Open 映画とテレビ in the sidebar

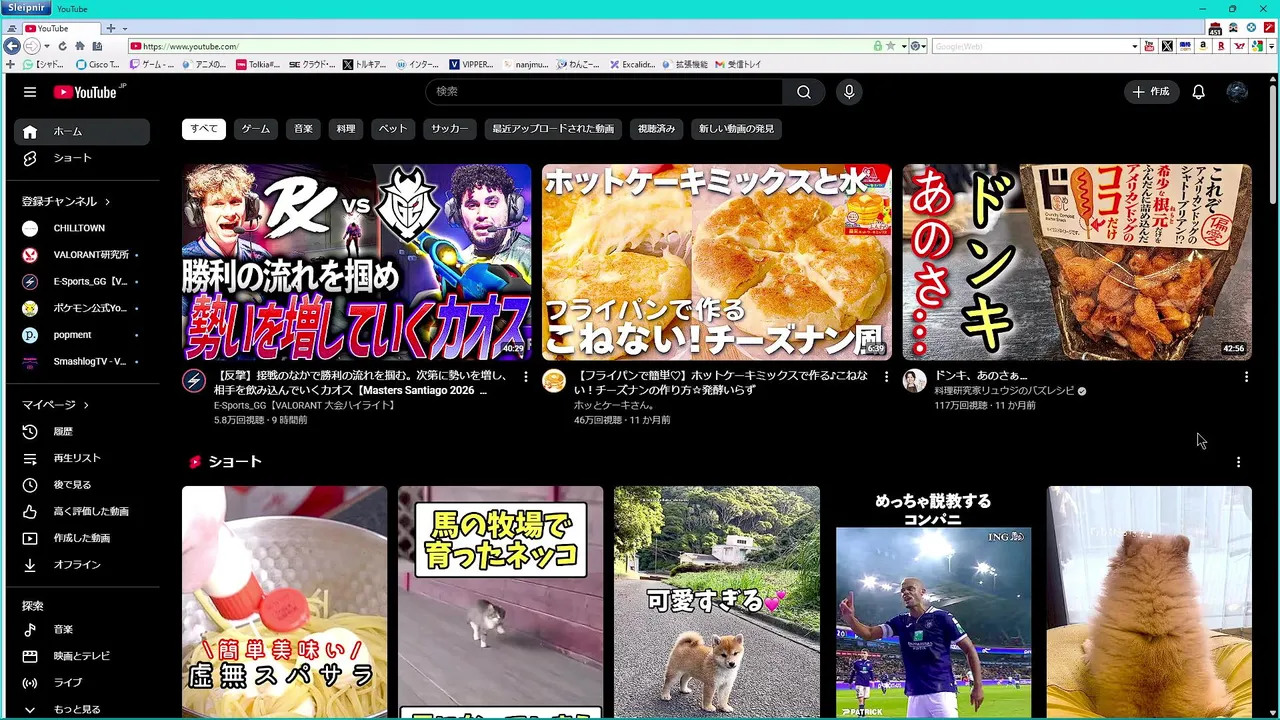pos(82,656)
